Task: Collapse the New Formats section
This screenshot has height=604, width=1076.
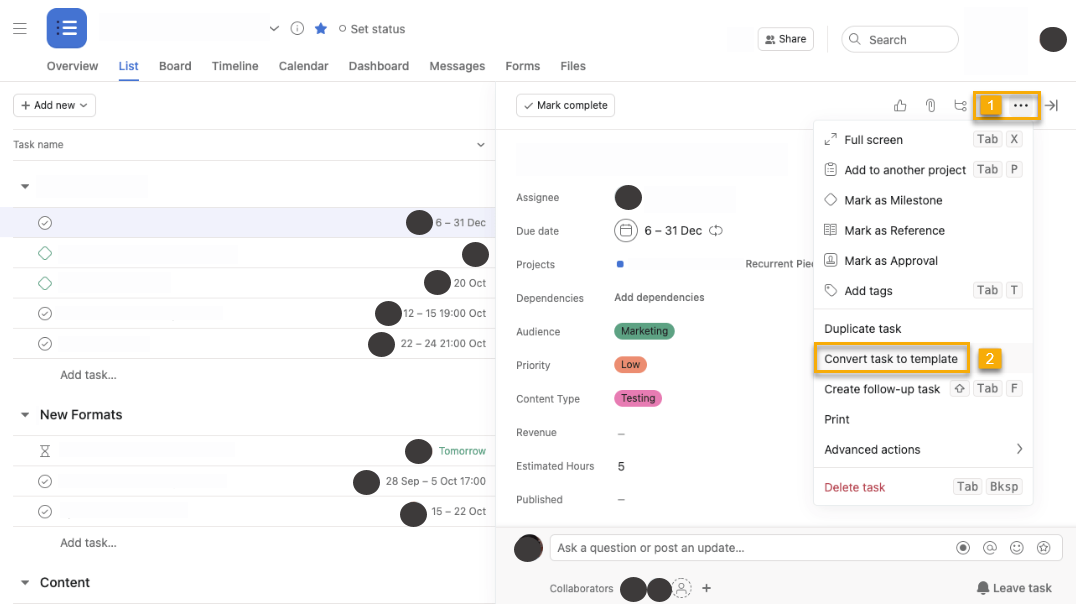Action: pyautogui.click(x=25, y=415)
